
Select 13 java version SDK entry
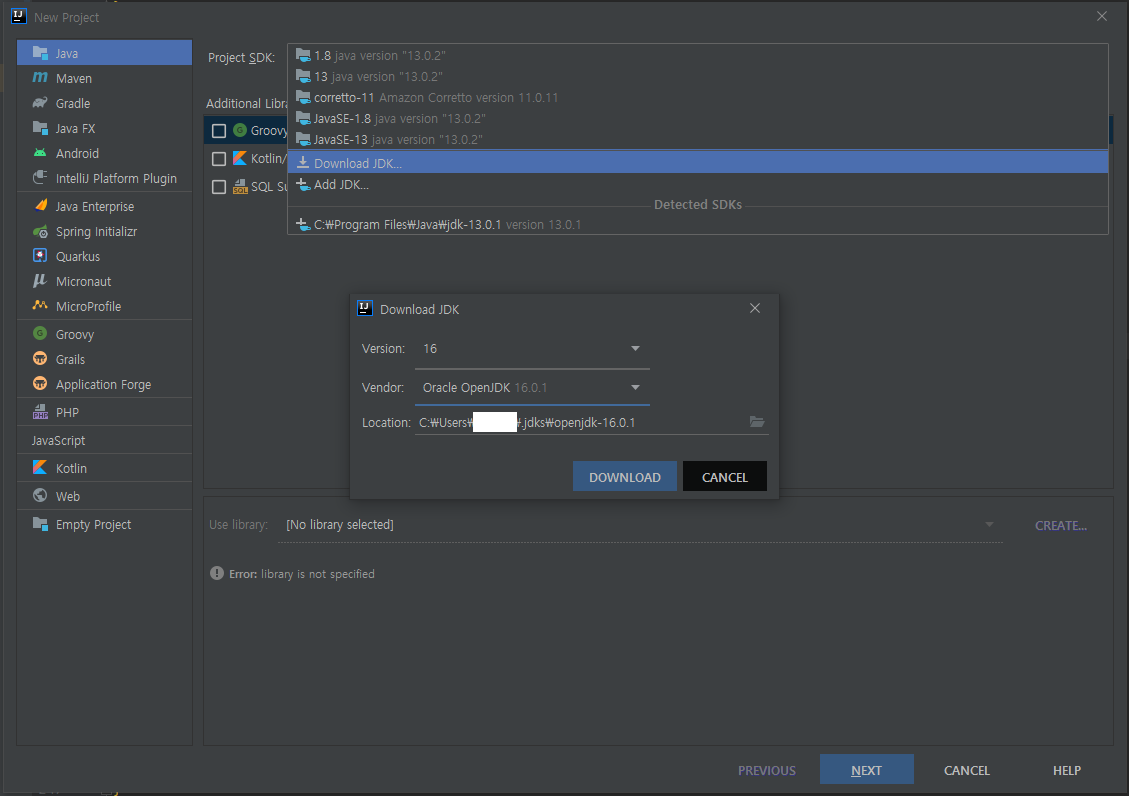[697, 76]
